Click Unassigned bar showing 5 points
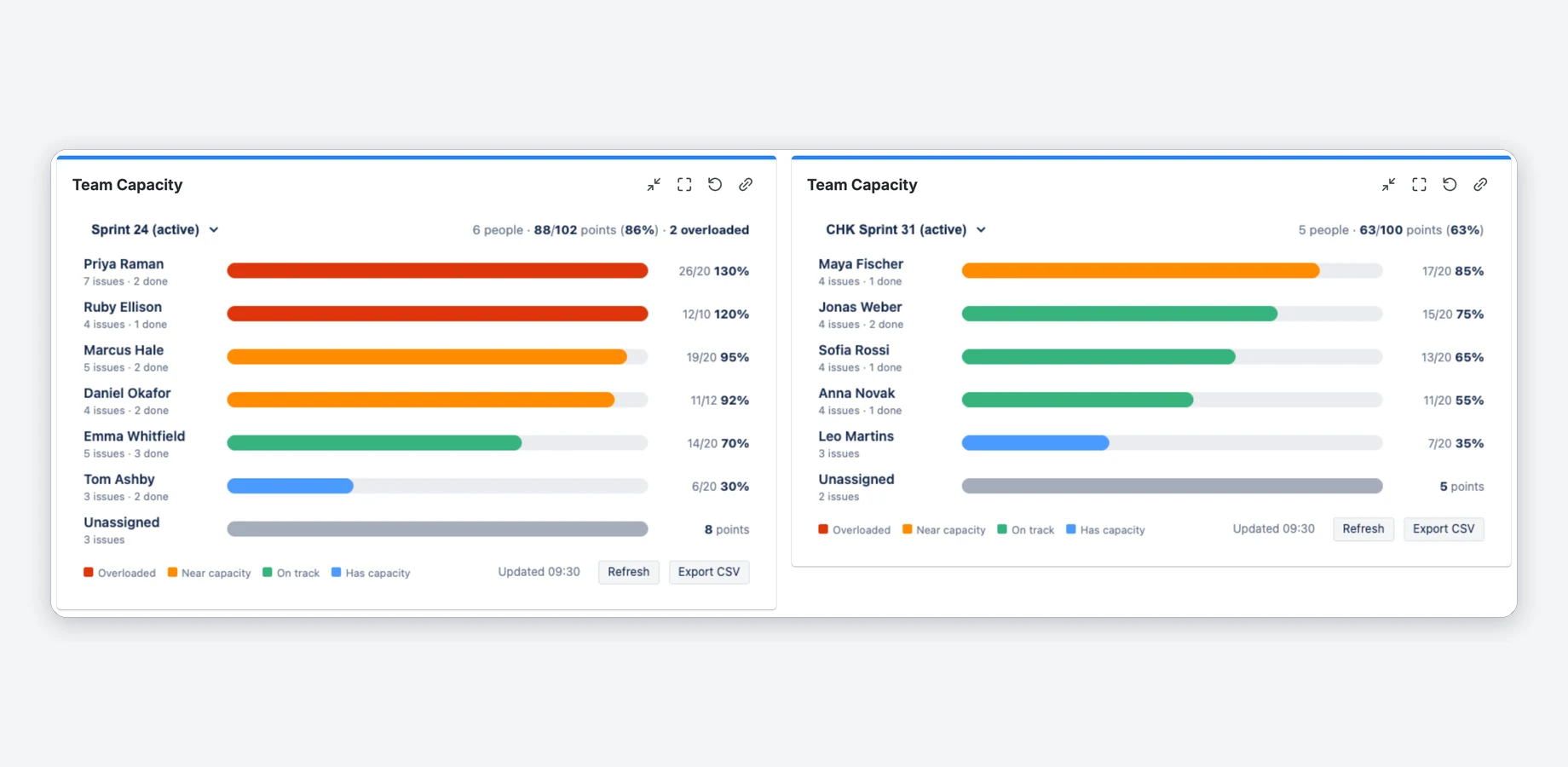Image resolution: width=1568 pixels, height=767 pixels. coord(1172,486)
